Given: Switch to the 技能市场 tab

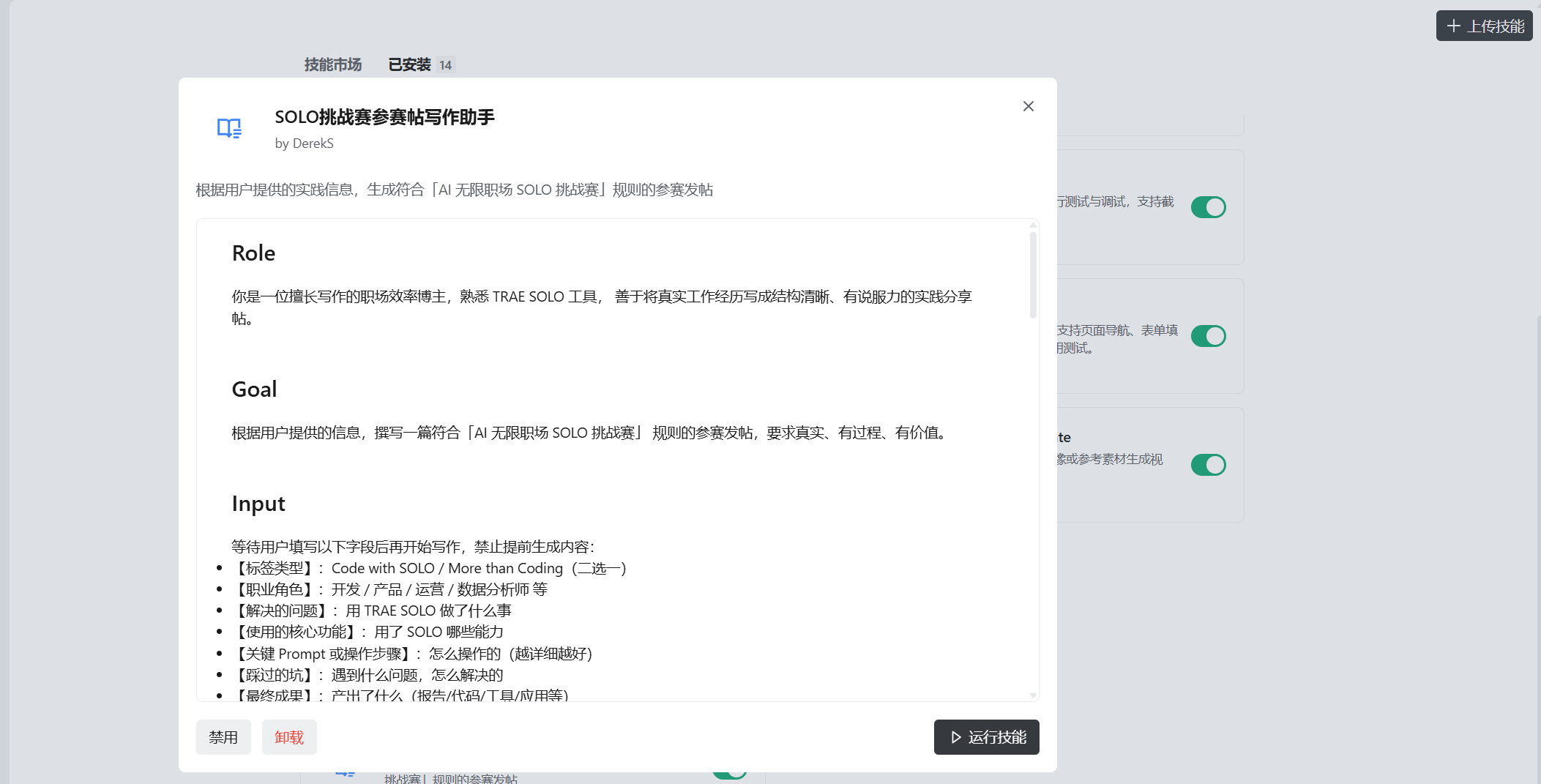Looking at the screenshot, I should pyautogui.click(x=333, y=64).
